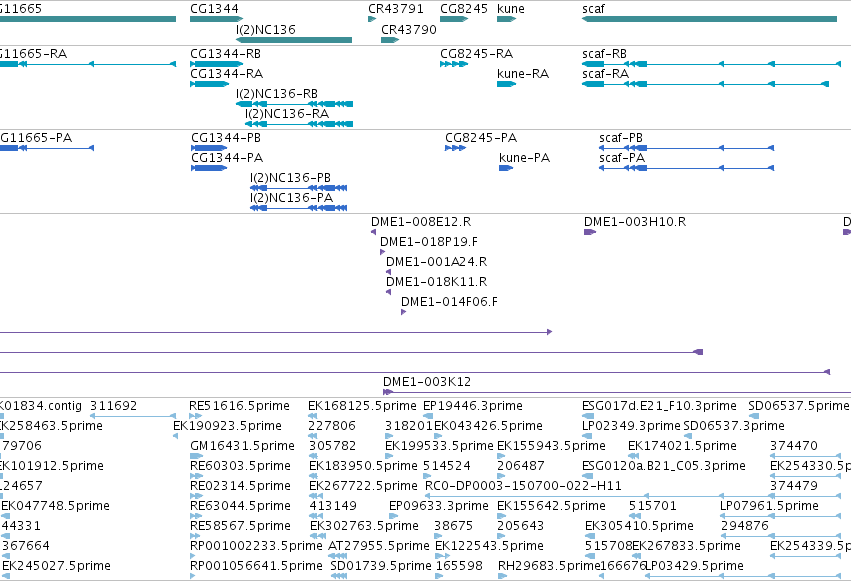Select transcript scaf-RA
The height and width of the screenshot is (581, 851).
coord(705,84)
